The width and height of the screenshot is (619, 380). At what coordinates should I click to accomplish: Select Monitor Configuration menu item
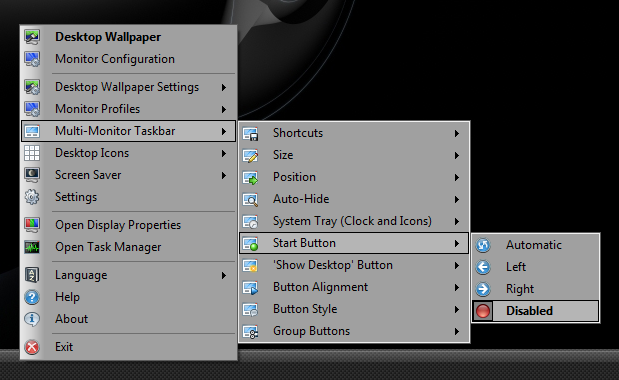pos(129,59)
